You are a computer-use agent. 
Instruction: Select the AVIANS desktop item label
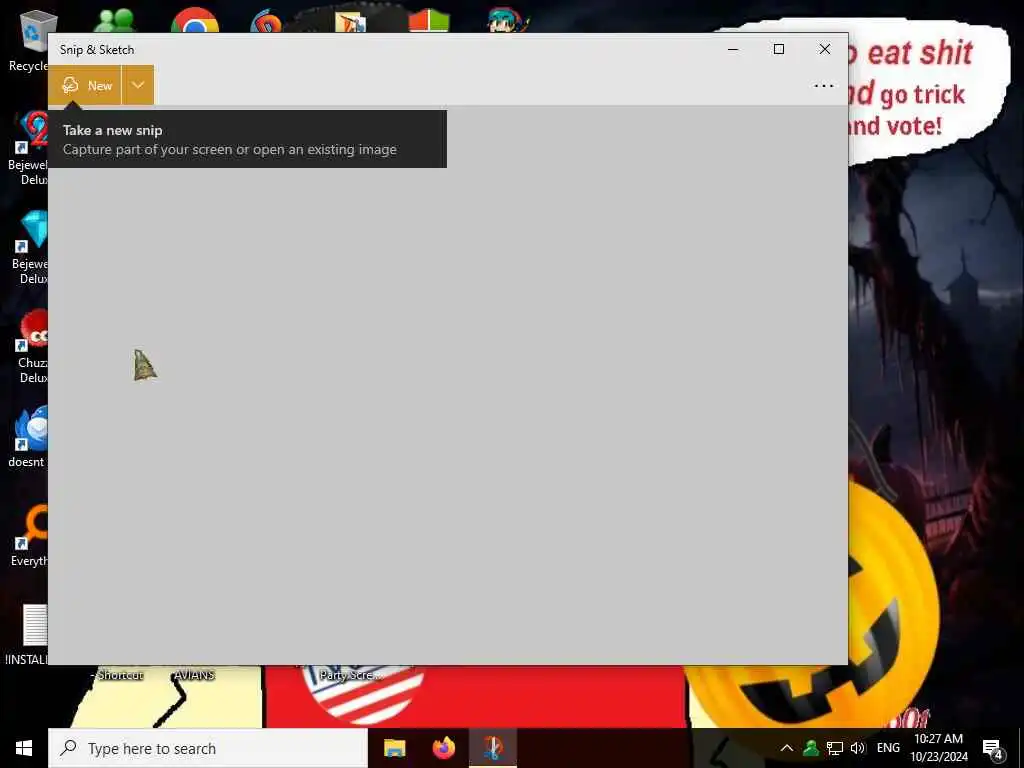point(194,675)
